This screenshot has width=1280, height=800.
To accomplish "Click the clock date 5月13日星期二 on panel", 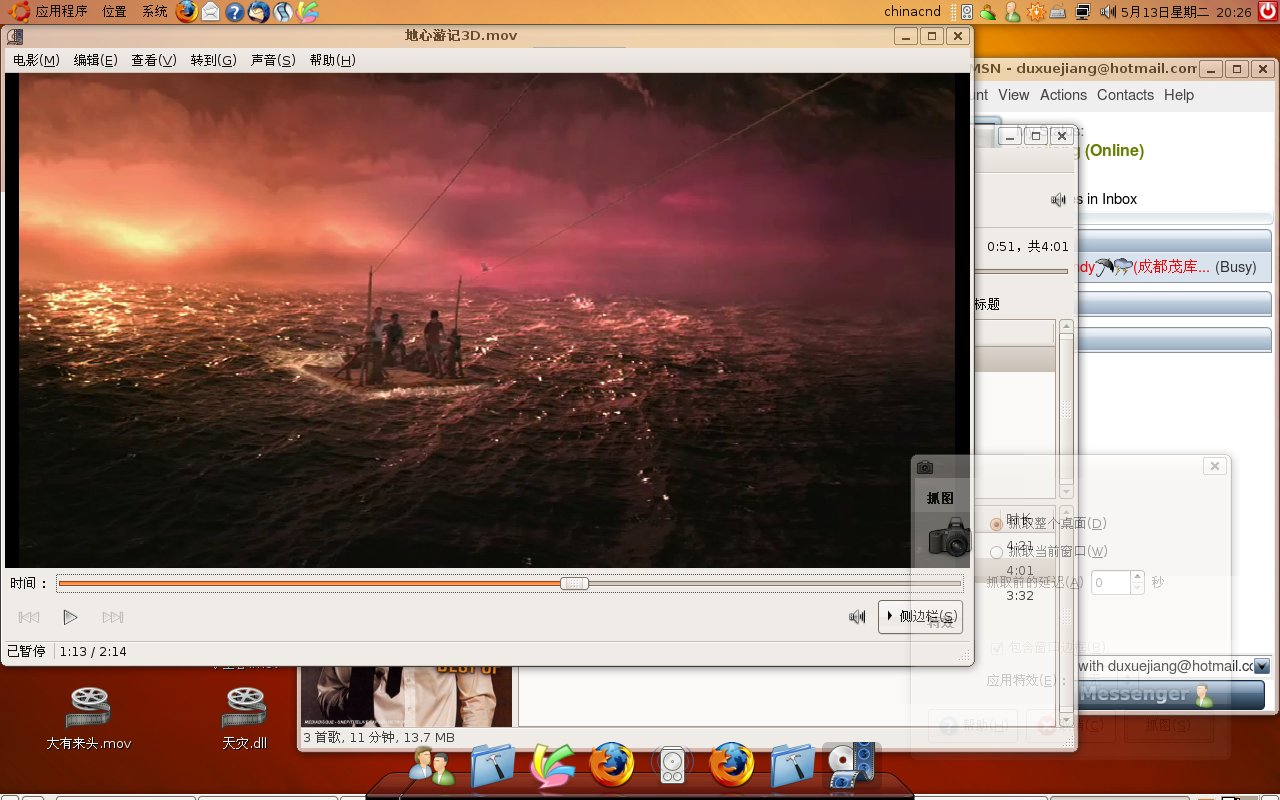I will coord(1166,12).
